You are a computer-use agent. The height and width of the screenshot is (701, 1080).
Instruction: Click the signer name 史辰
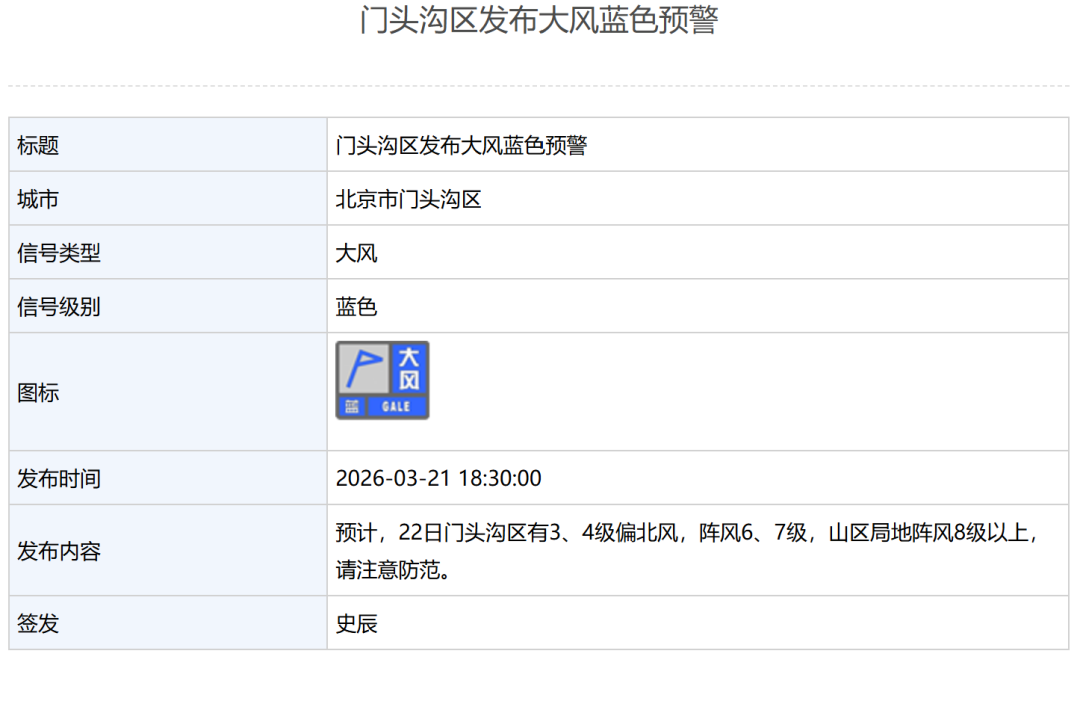[x=356, y=624]
